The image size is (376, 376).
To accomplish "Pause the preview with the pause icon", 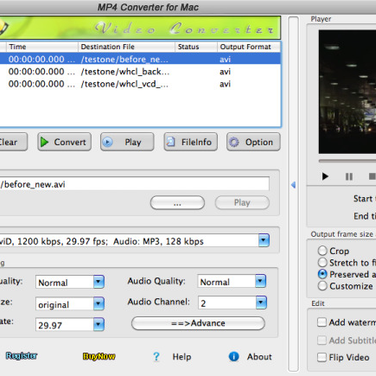I will coord(349,176).
